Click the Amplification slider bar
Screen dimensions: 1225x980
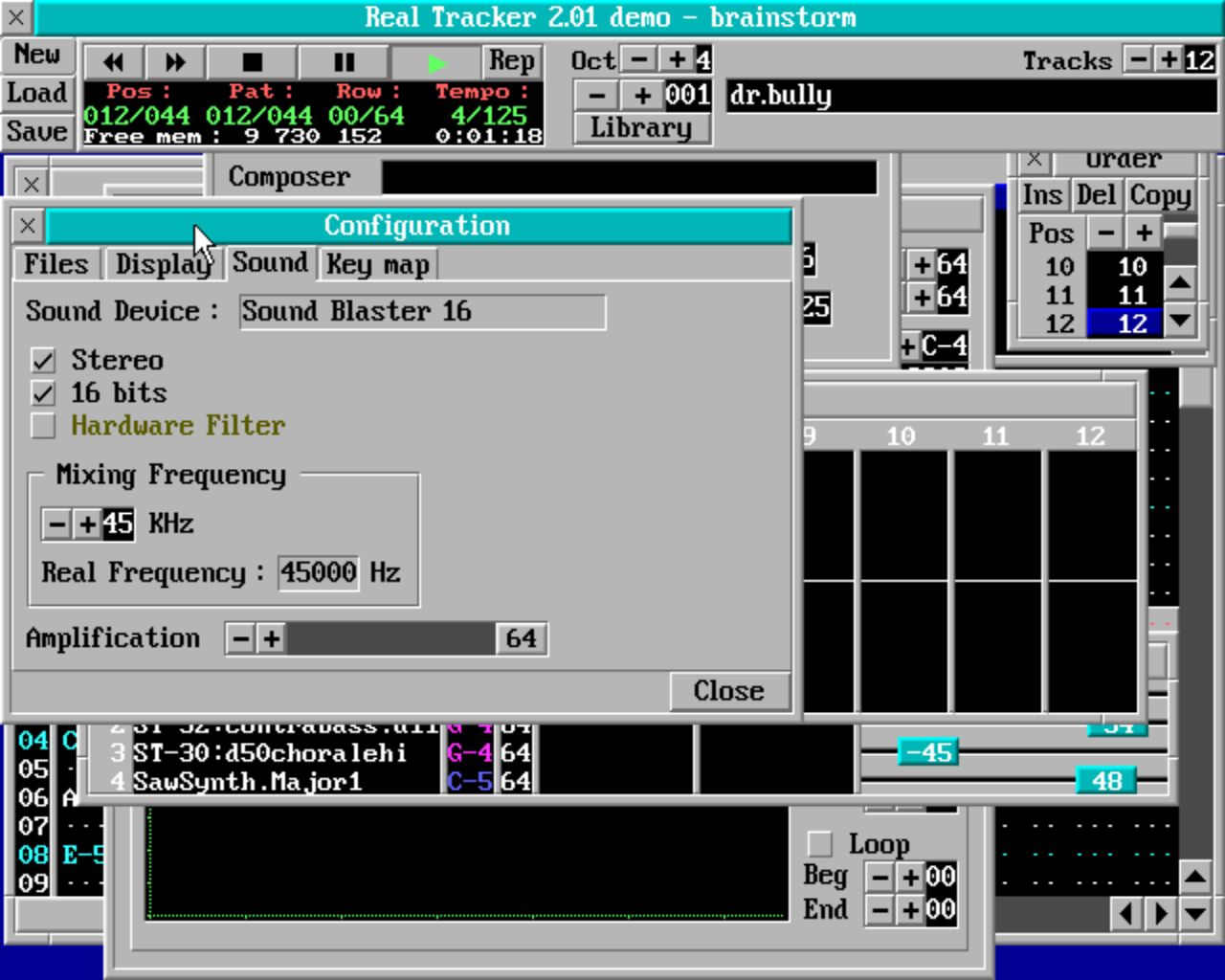[390, 638]
